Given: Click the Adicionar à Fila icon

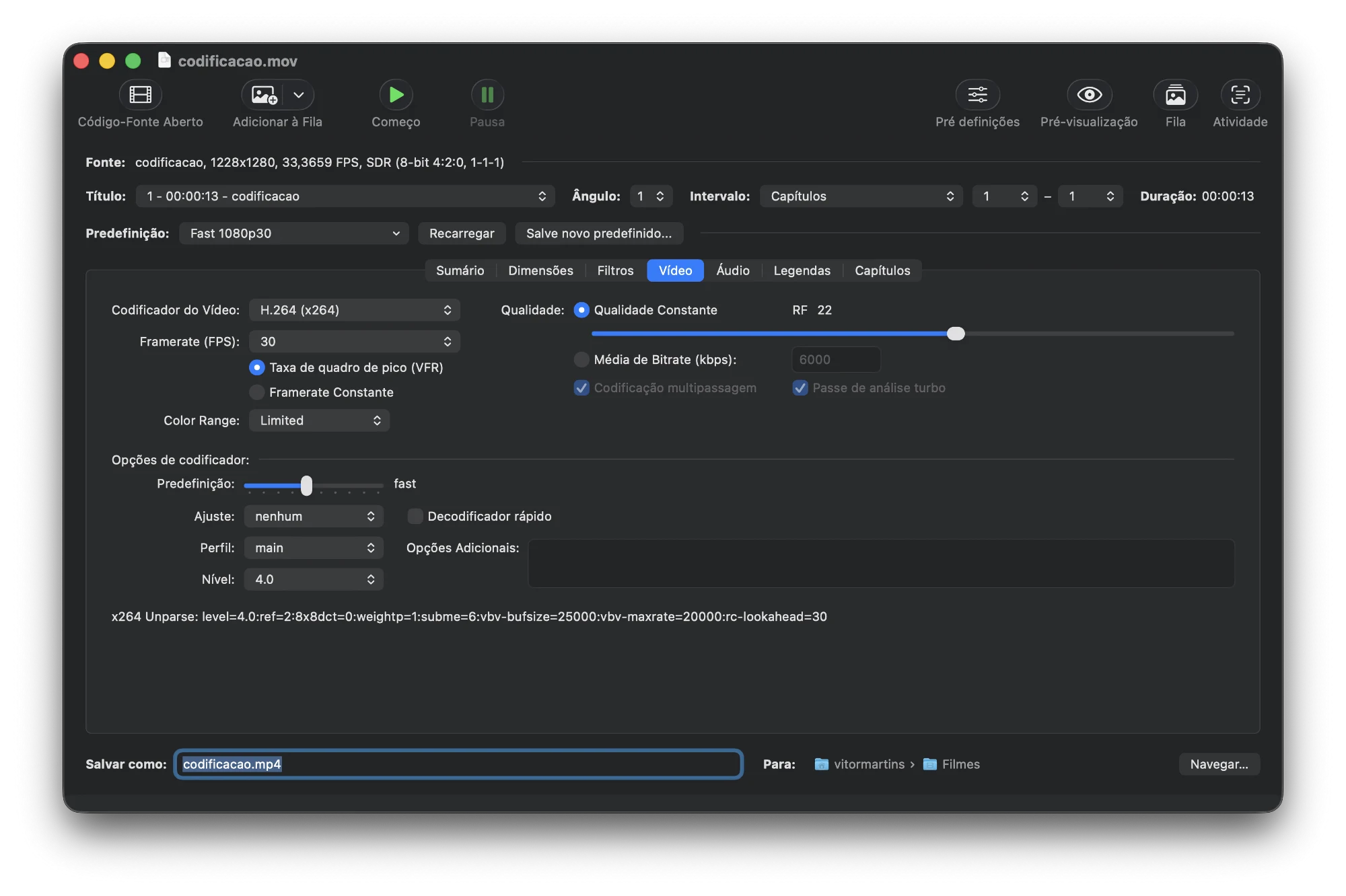Looking at the screenshot, I should pyautogui.click(x=264, y=95).
